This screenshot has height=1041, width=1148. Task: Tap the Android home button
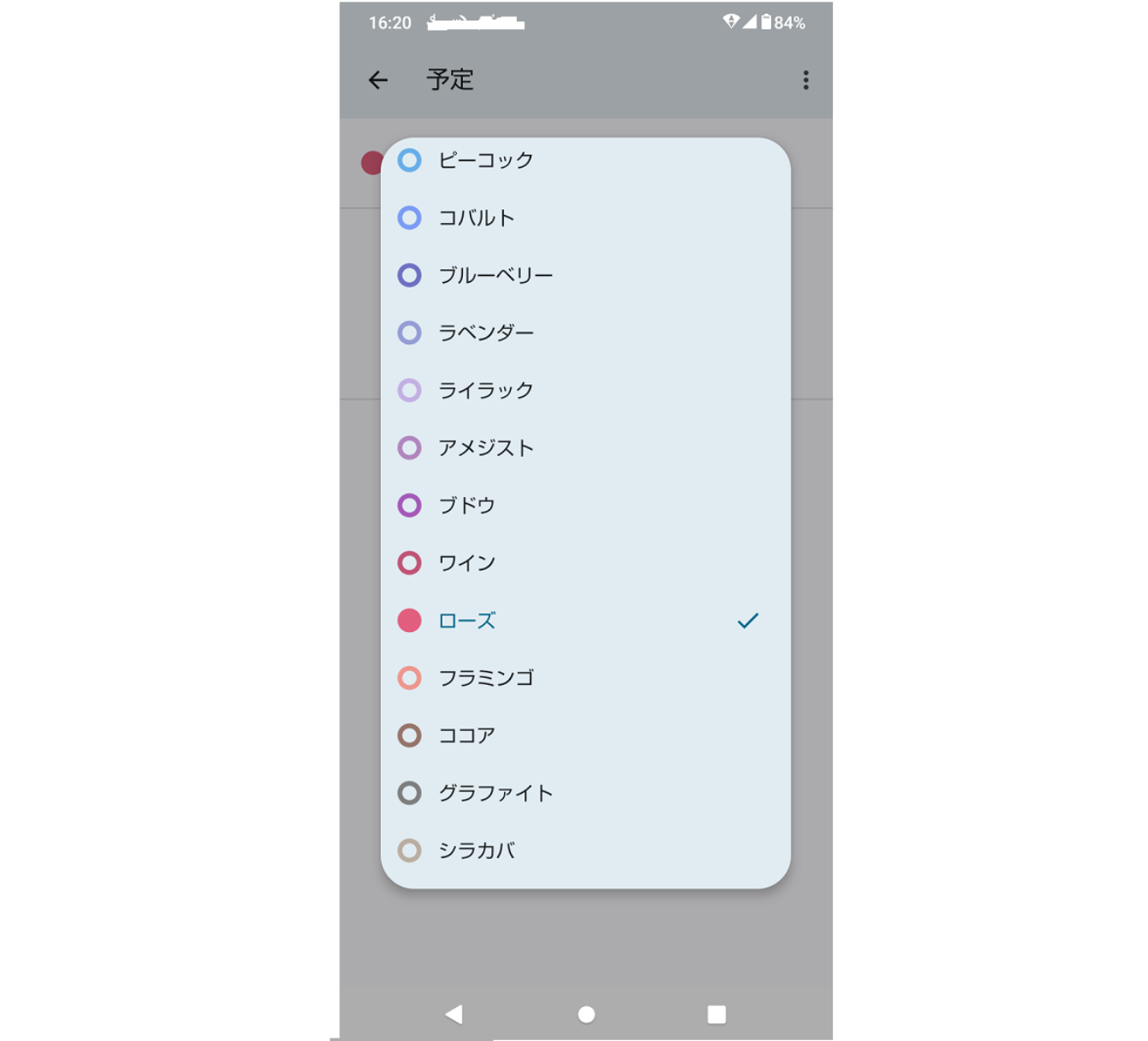pyautogui.click(x=586, y=1014)
